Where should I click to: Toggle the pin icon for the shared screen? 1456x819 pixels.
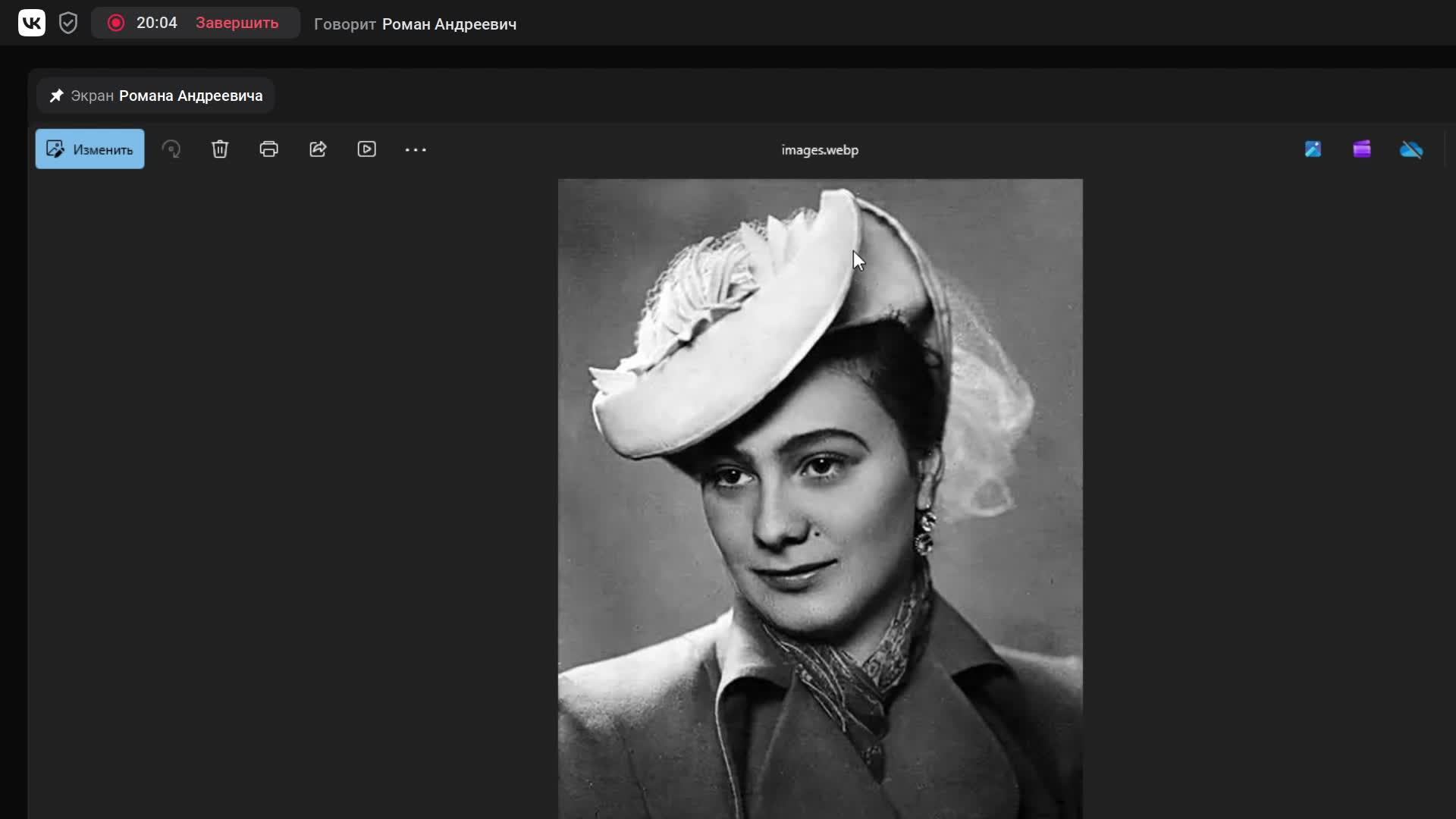56,96
